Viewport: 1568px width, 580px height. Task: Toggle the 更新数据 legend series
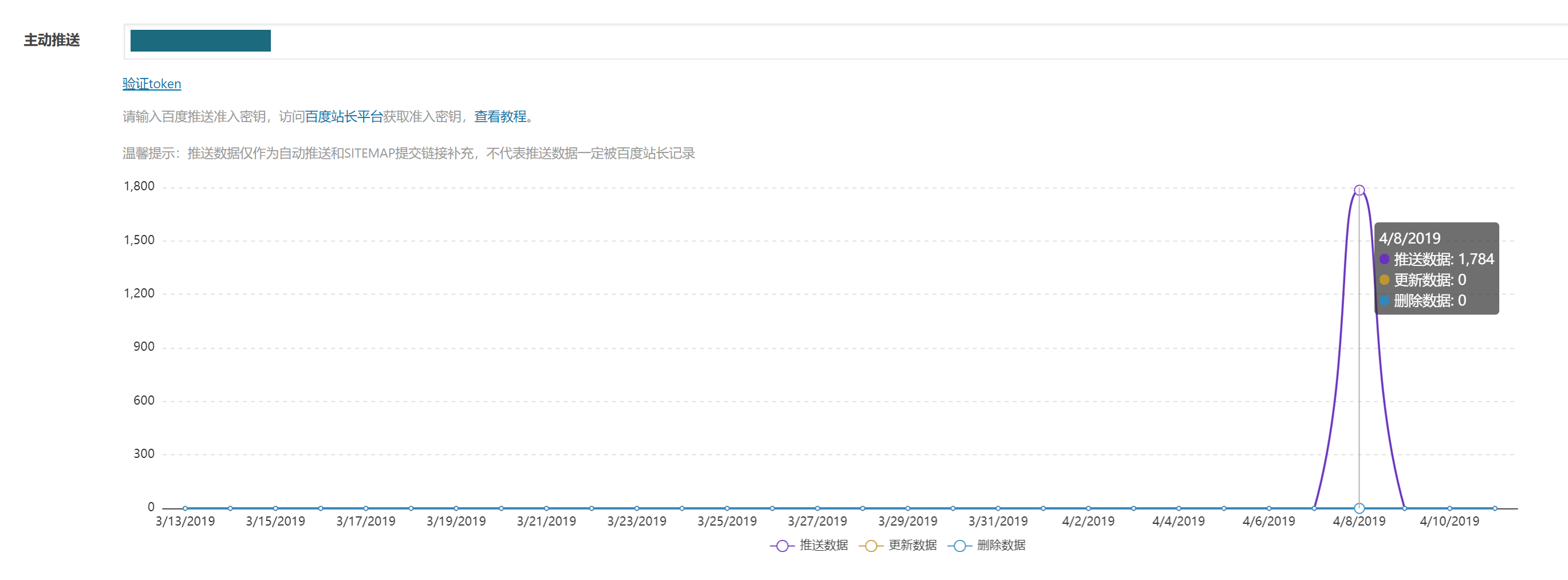[898, 545]
